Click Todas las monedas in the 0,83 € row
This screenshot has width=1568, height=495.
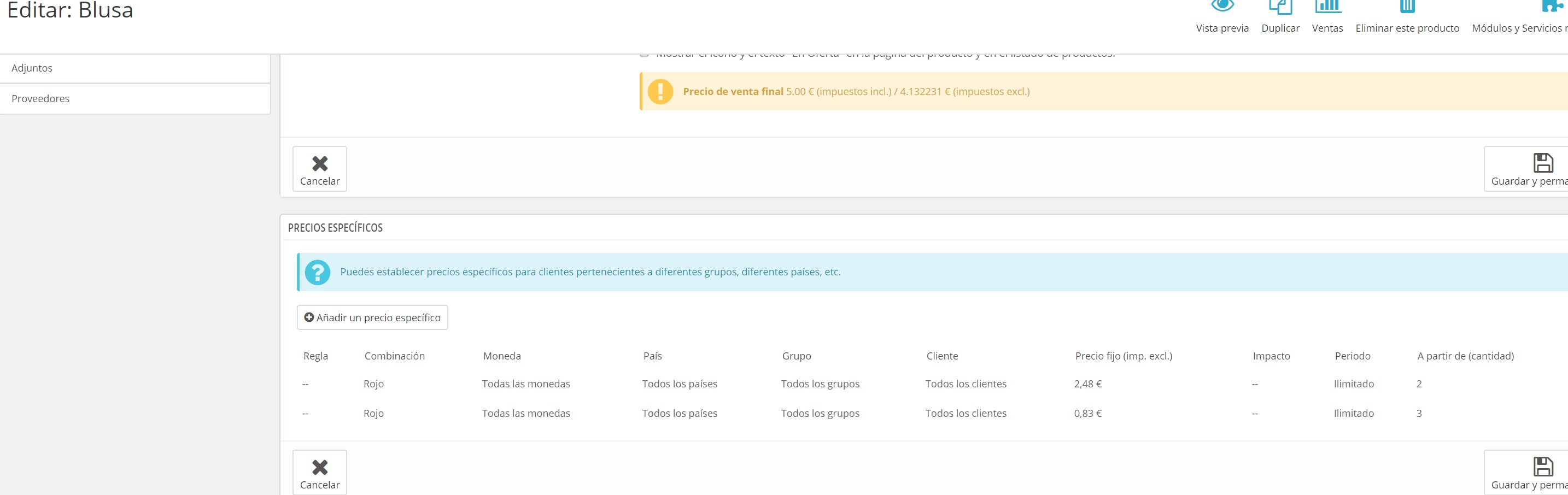[526, 414]
